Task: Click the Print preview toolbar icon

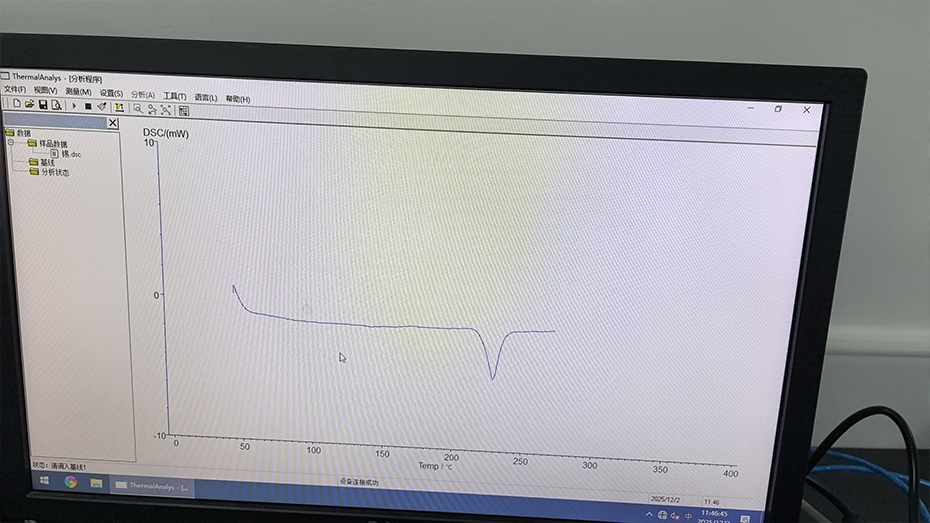Action: coord(57,105)
